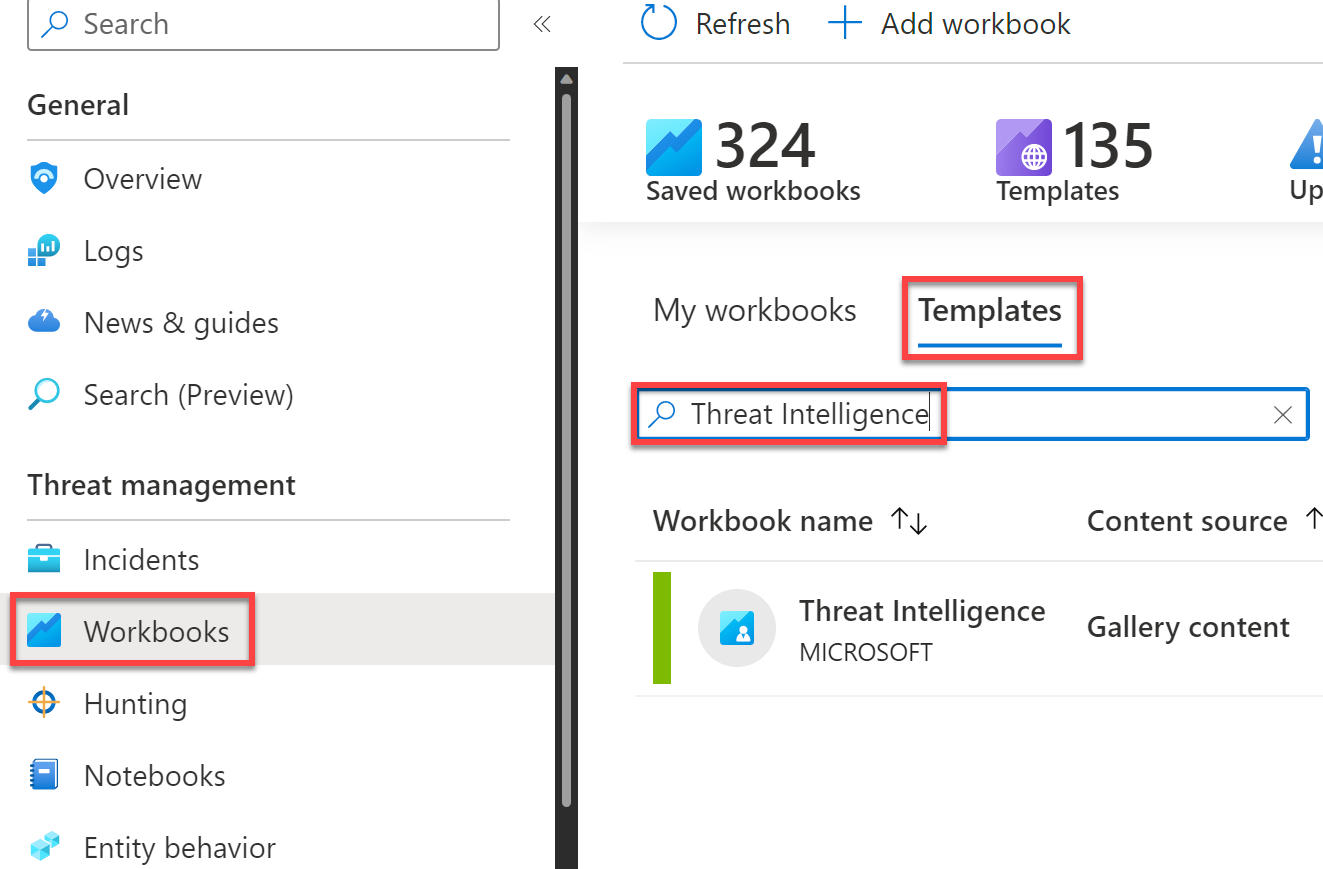Collapse the sidebar with double-chevron
1323x869 pixels.
point(542,24)
